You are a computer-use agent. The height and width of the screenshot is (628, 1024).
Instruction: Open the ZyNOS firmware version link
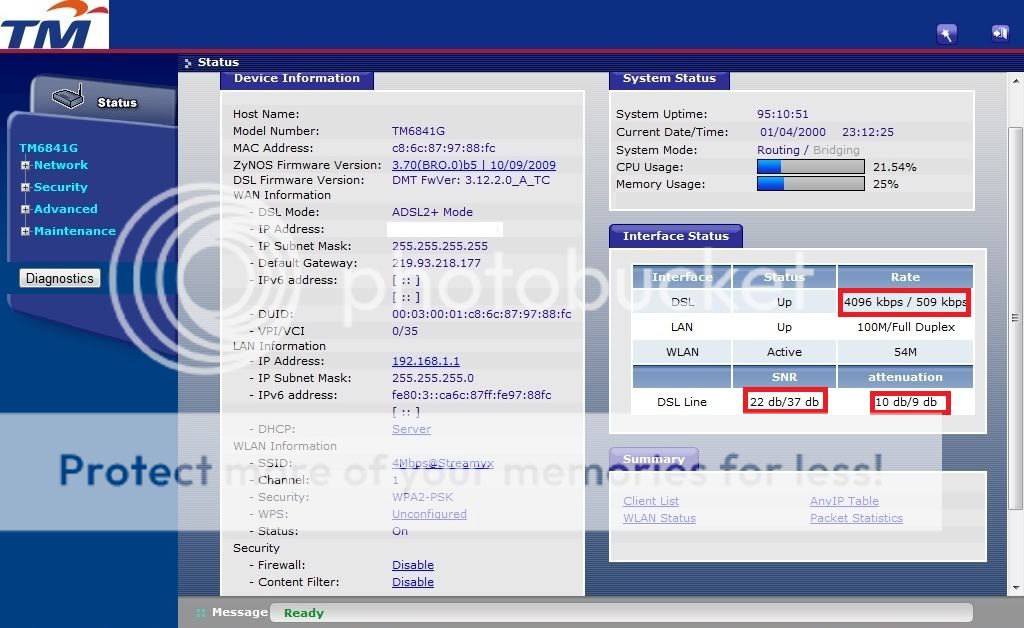click(473, 165)
